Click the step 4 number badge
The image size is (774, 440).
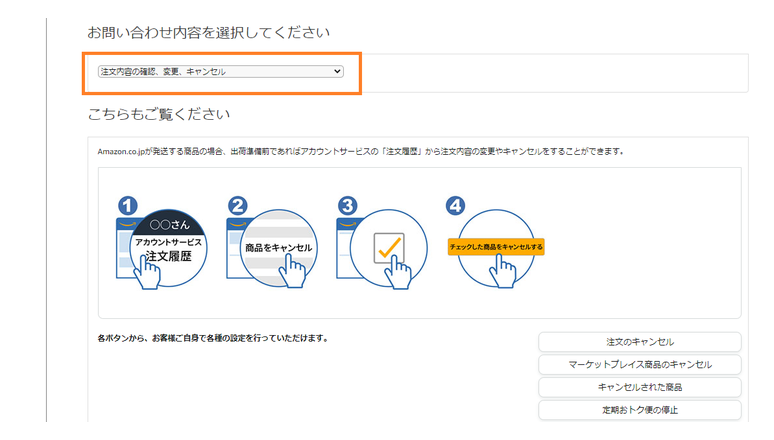pyautogui.click(x=456, y=205)
